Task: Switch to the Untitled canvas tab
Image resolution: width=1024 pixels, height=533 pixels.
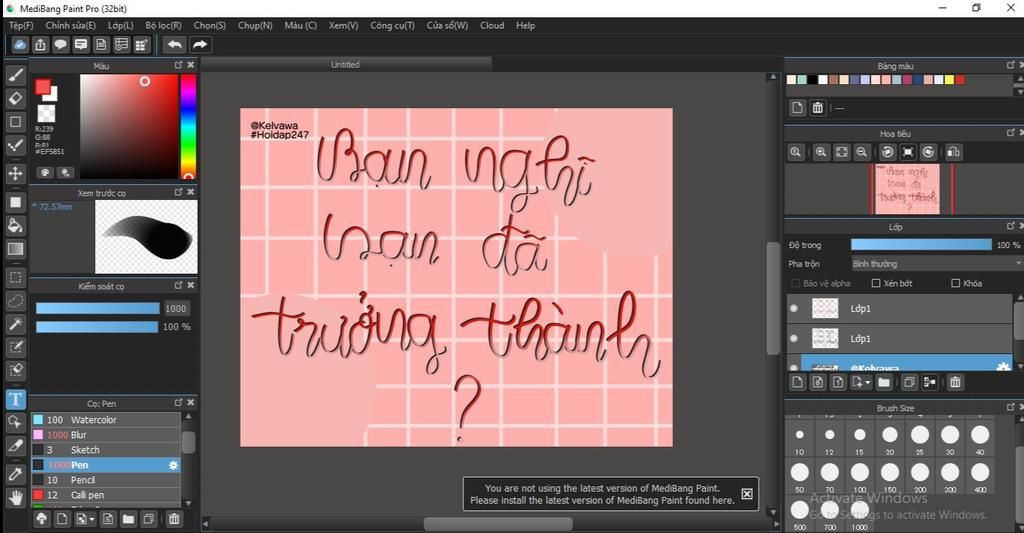Action: tap(345, 64)
